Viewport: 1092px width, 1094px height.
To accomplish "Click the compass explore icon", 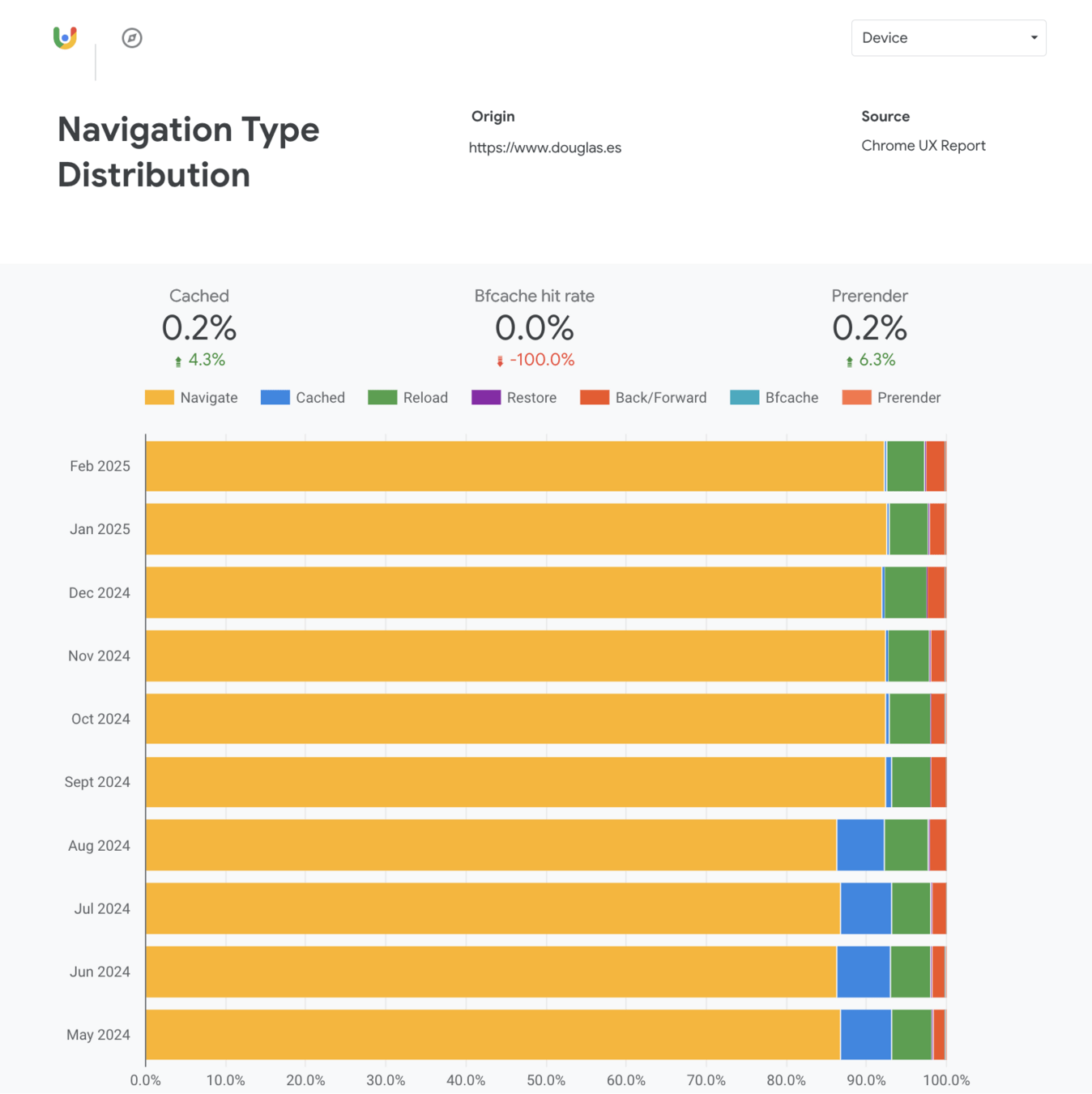I will coord(132,38).
